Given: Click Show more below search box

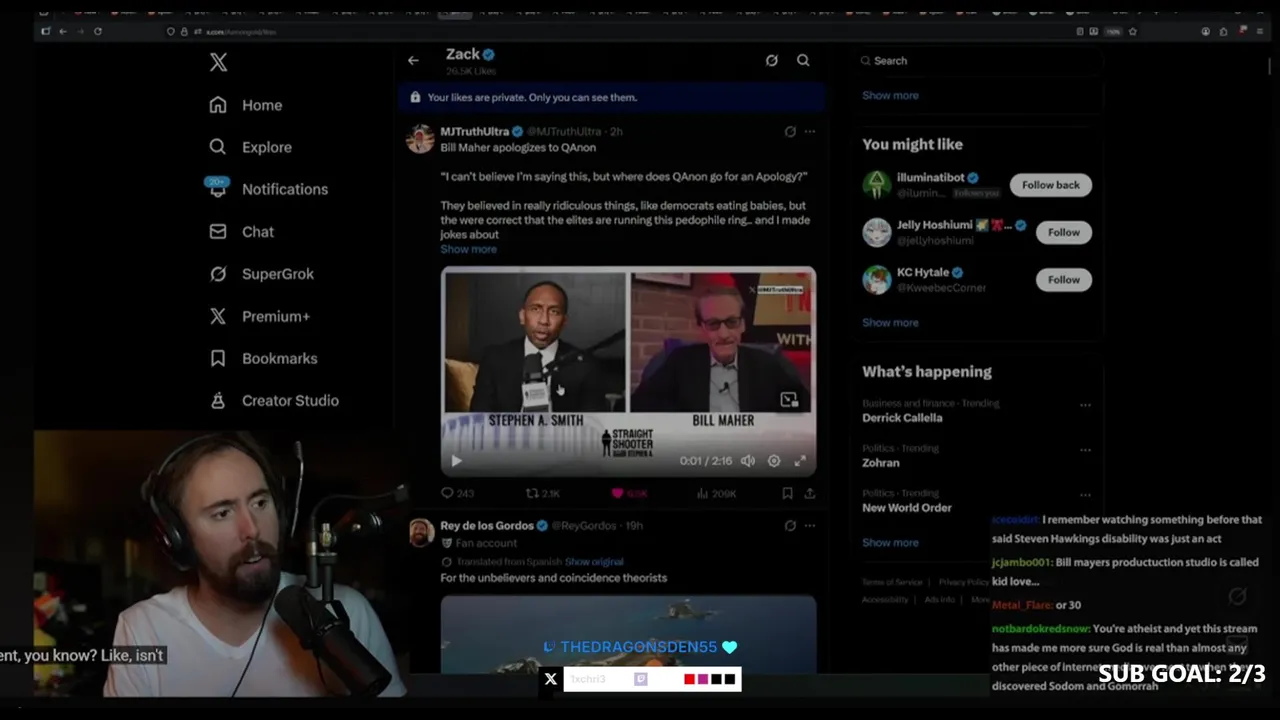Looking at the screenshot, I should (890, 96).
